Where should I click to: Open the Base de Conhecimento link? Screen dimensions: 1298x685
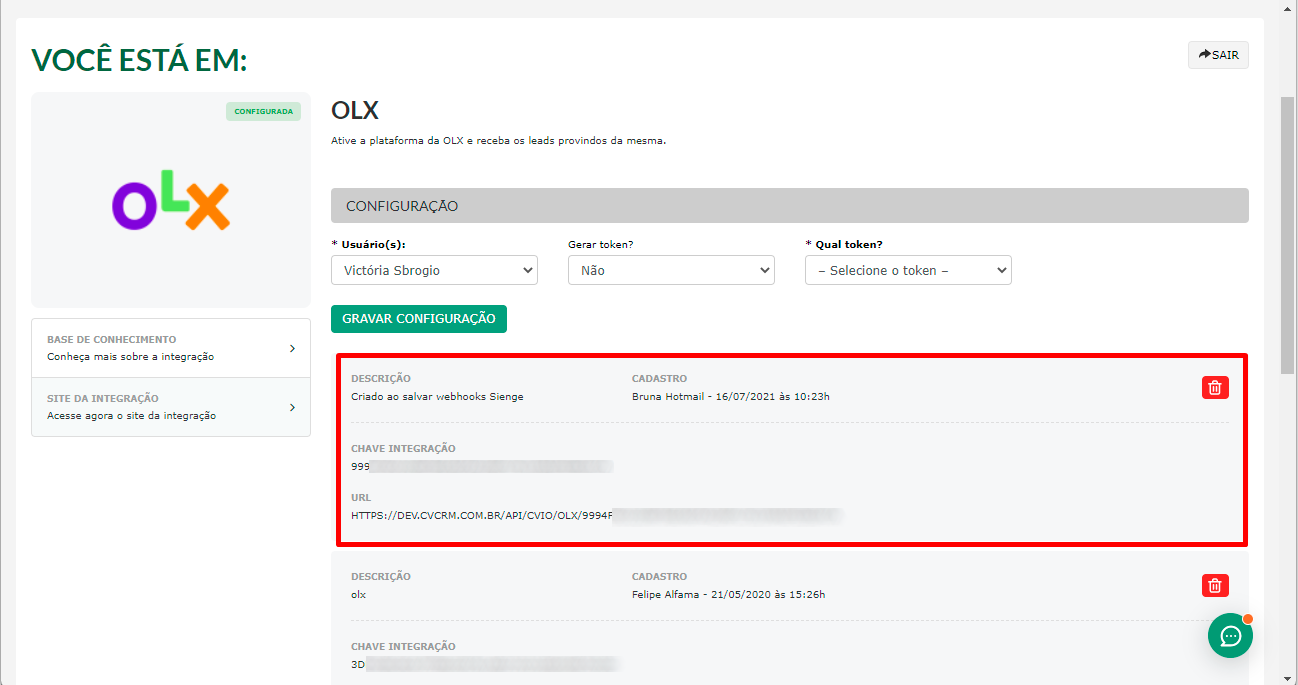[x=171, y=348]
